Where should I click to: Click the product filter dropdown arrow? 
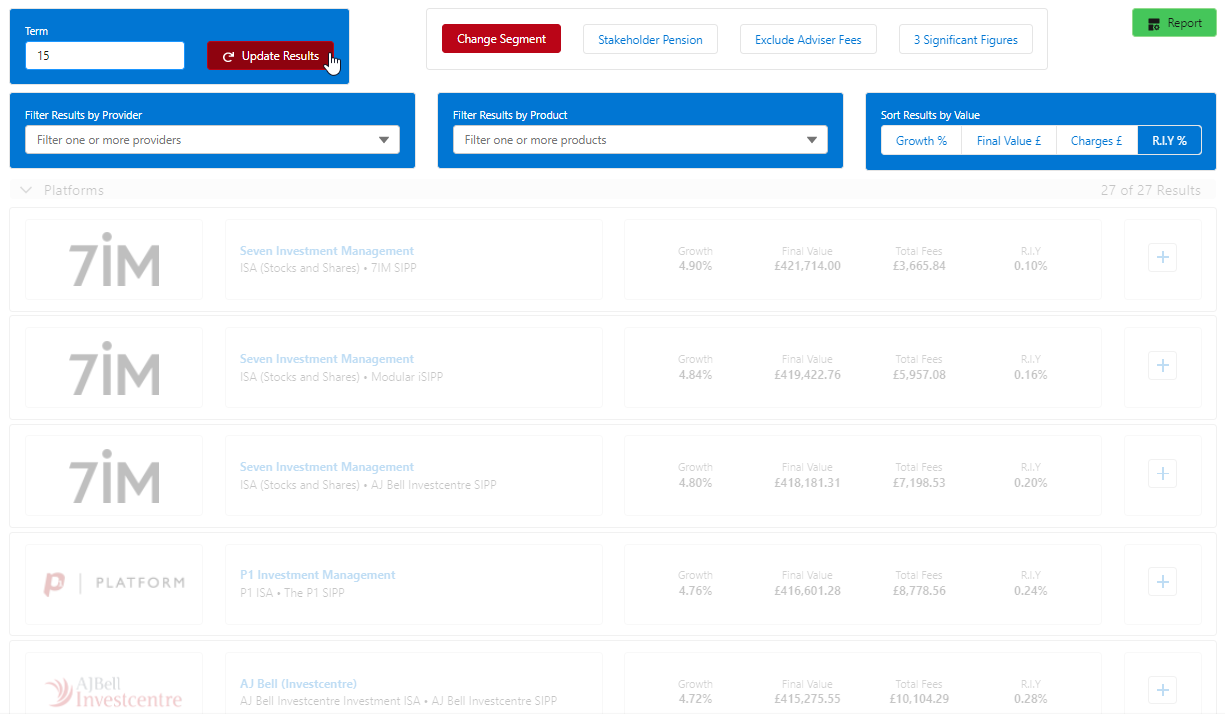coord(812,140)
